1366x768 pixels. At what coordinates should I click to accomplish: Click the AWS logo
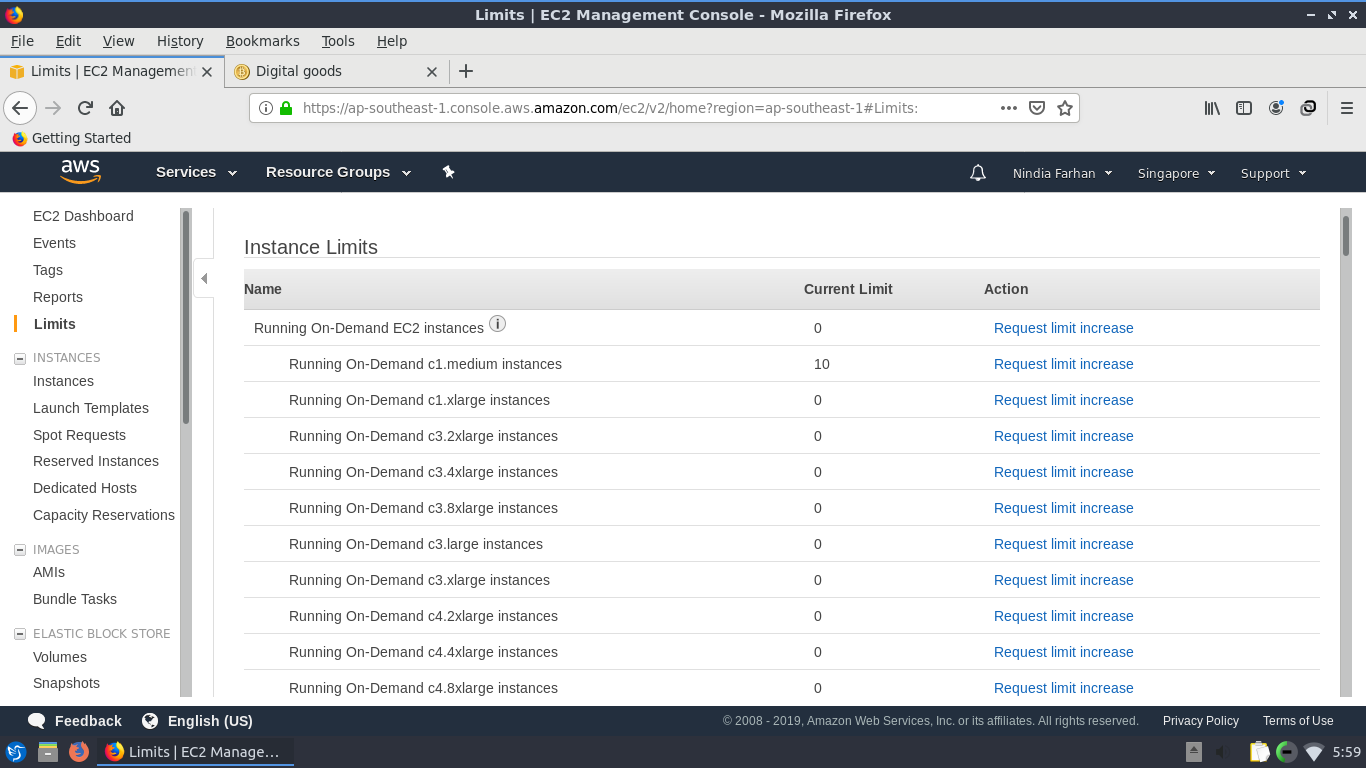click(80, 171)
